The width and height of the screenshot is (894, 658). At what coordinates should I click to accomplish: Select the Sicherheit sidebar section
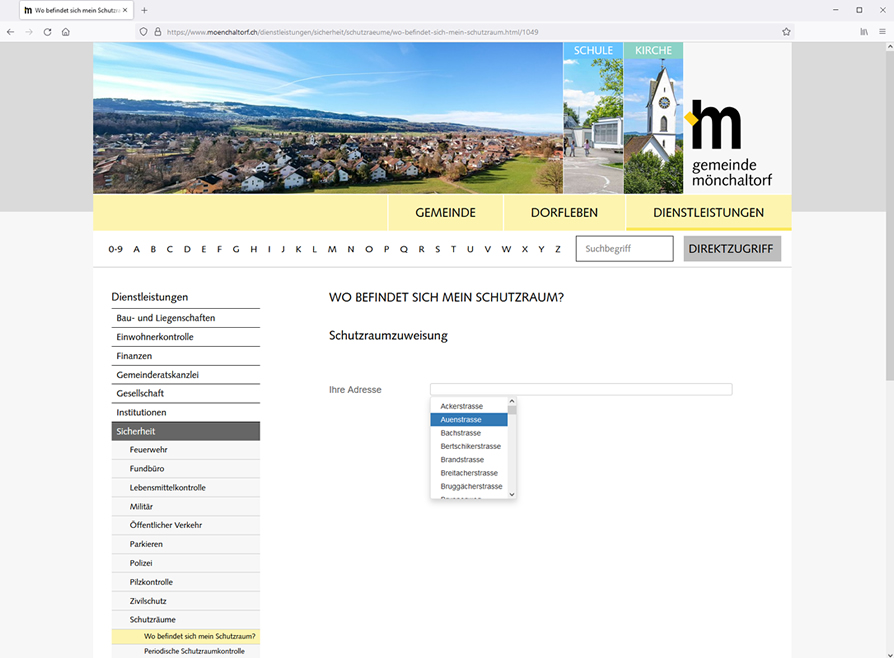[186, 431]
